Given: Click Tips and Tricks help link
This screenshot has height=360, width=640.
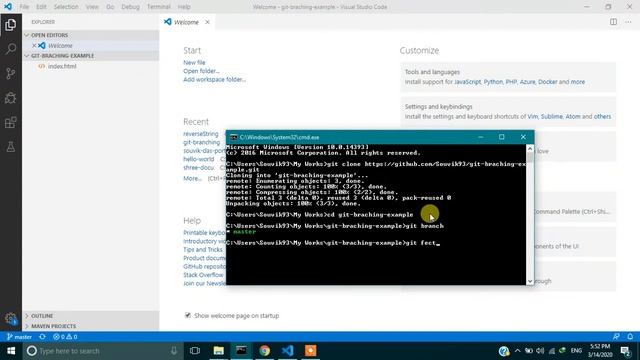Looking at the screenshot, I should point(203,249).
